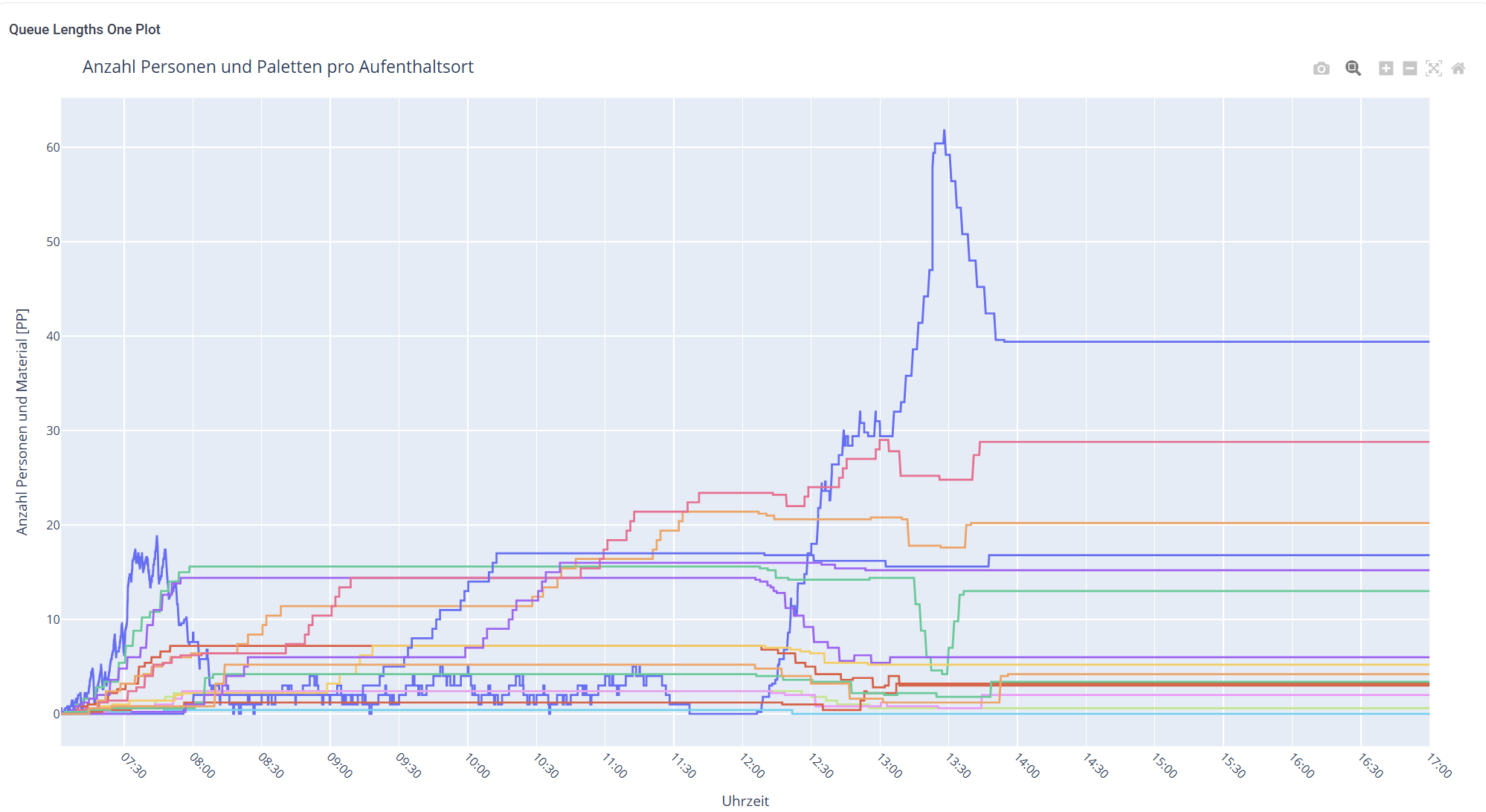Viewport: 1486px width, 812px height.
Task: Click the 60 y-axis tick label
Action: click(53, 147)
